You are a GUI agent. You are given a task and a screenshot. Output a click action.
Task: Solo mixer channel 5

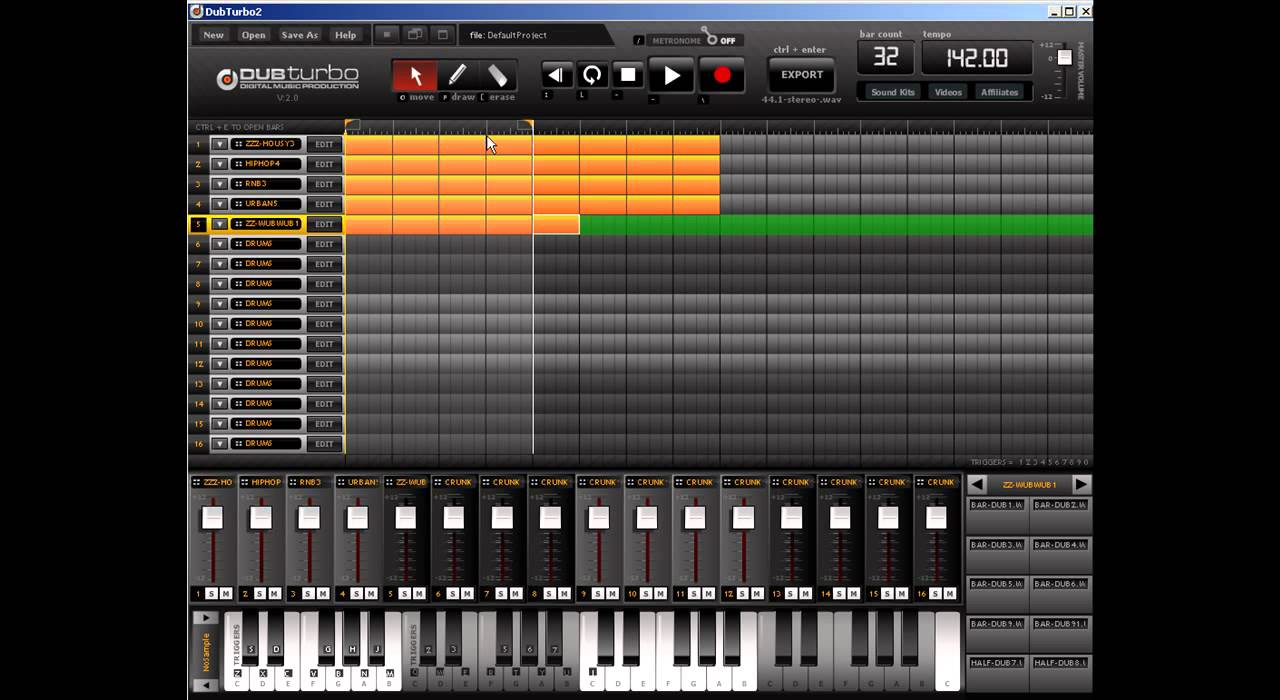[404, 594]
